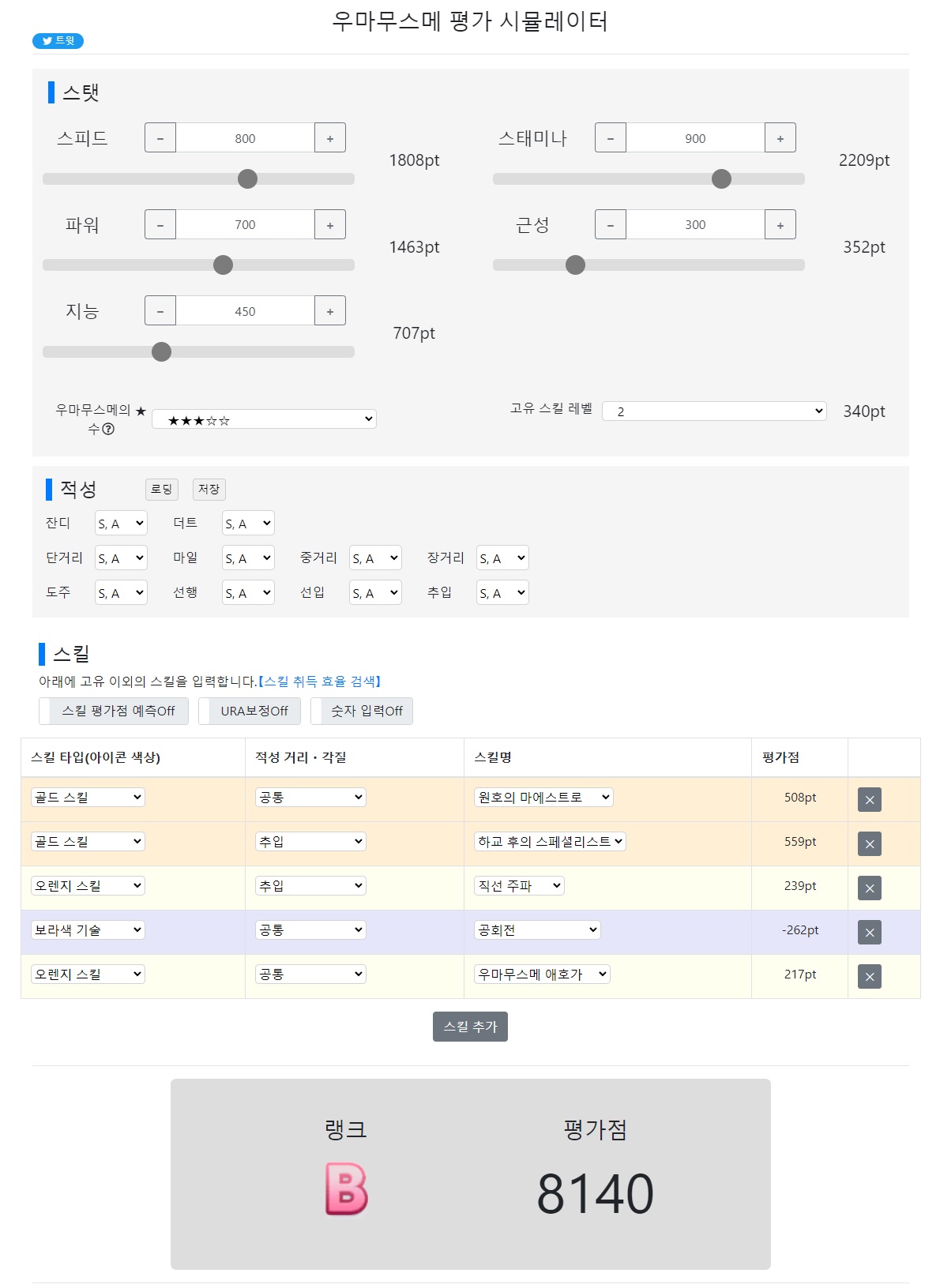Open the star count dropdown

[264, 419]
